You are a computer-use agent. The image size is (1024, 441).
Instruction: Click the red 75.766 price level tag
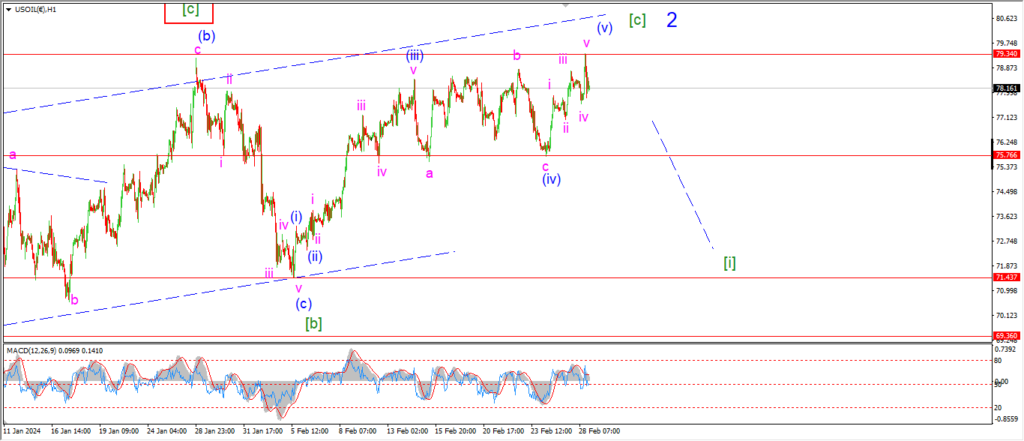coord(1005,155)
